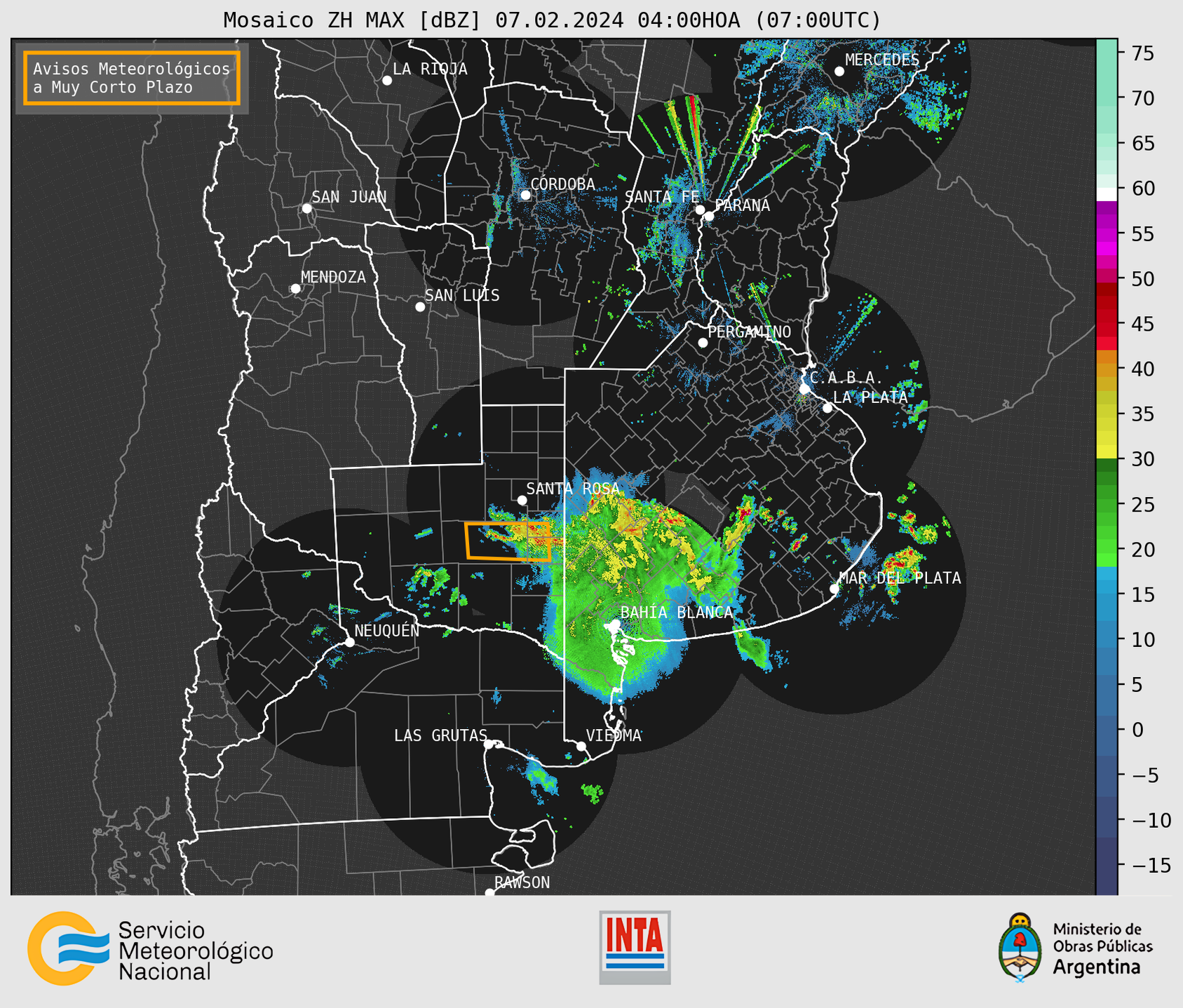Click the MAR DEL PLATA city marker dot
The height and width of the screenshot is (1008, 1183).
coord(834,589)
